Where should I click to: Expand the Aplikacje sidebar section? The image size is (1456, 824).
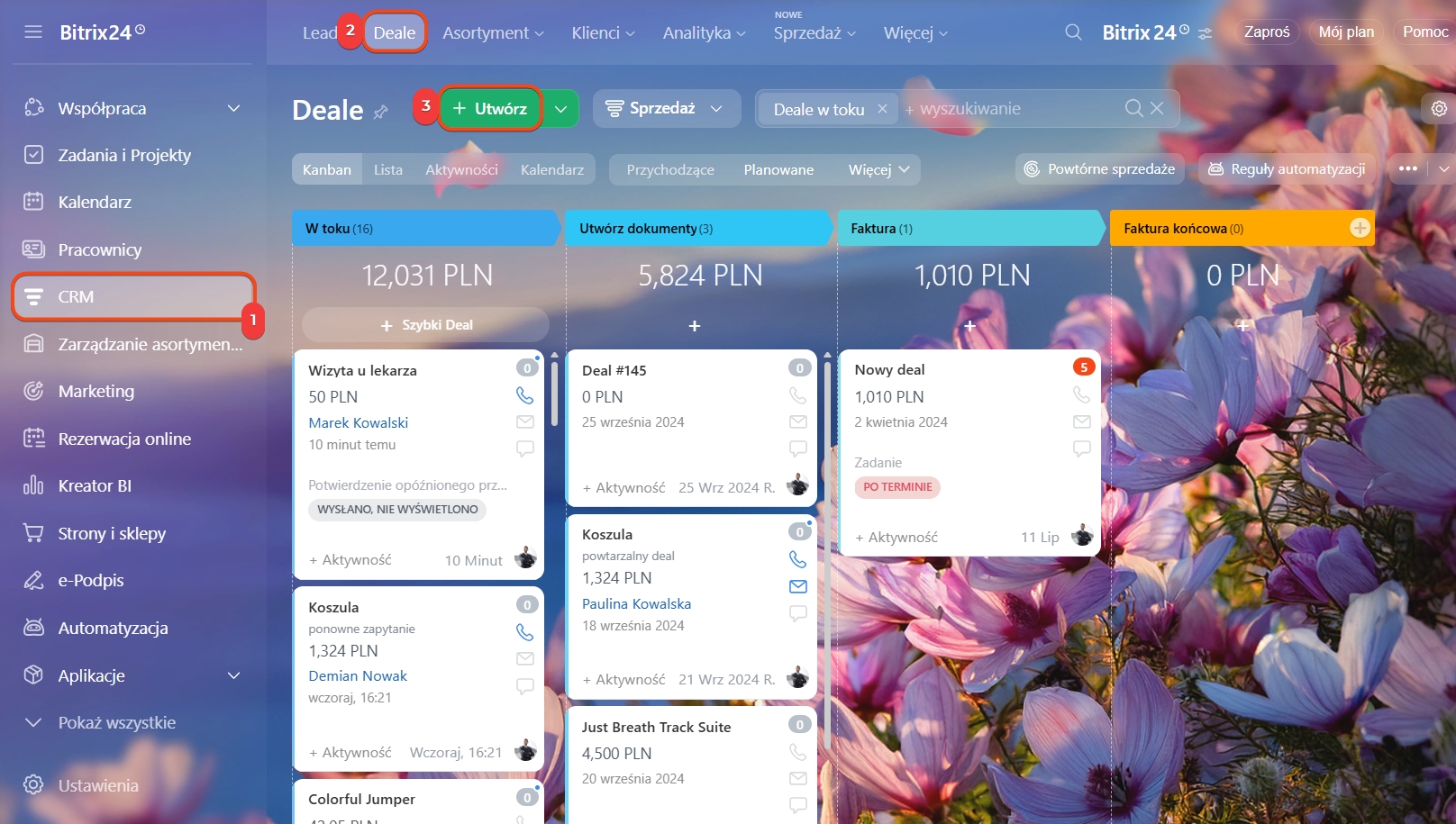tap(233, 675)
